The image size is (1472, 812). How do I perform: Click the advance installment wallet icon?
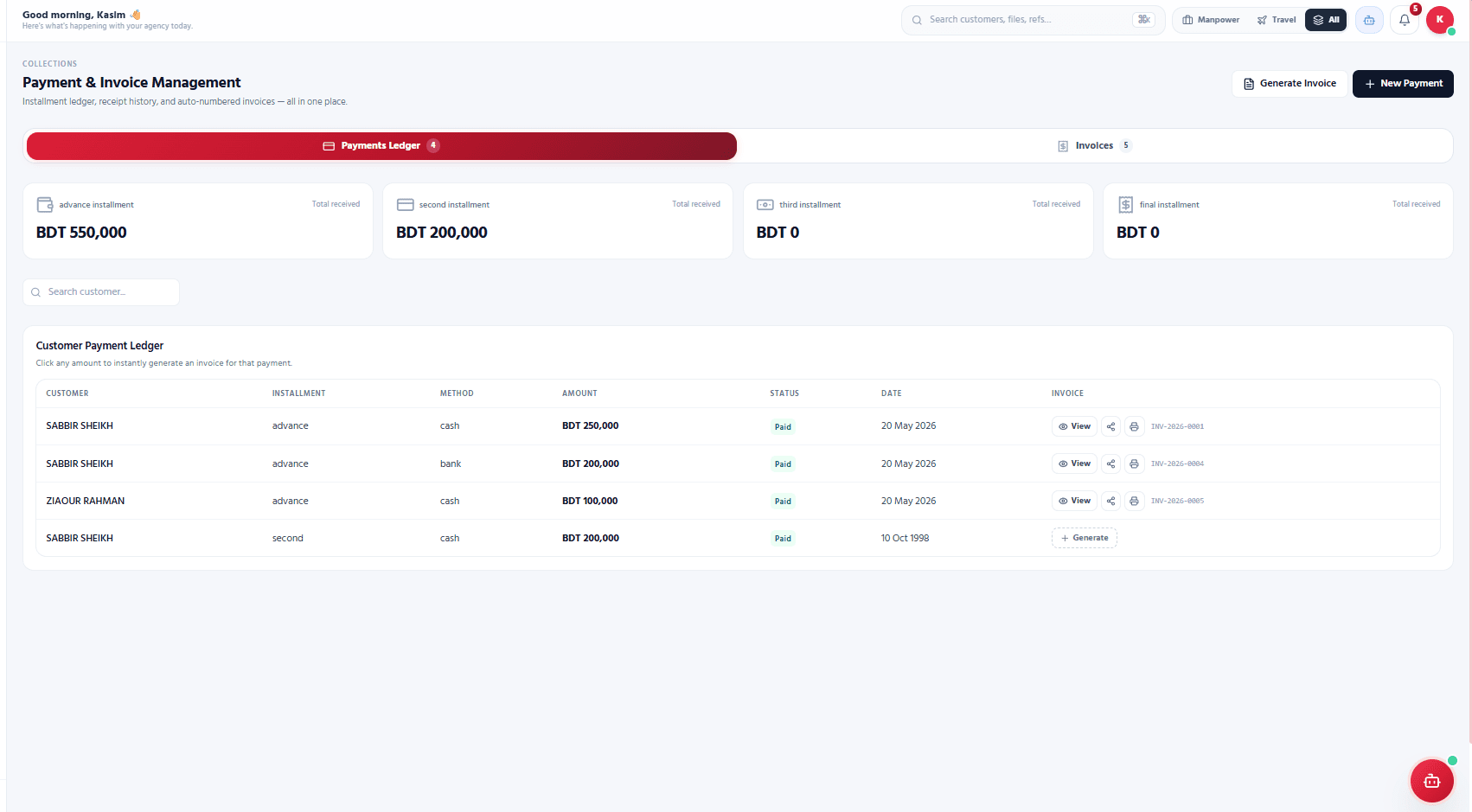click(45, 205)
